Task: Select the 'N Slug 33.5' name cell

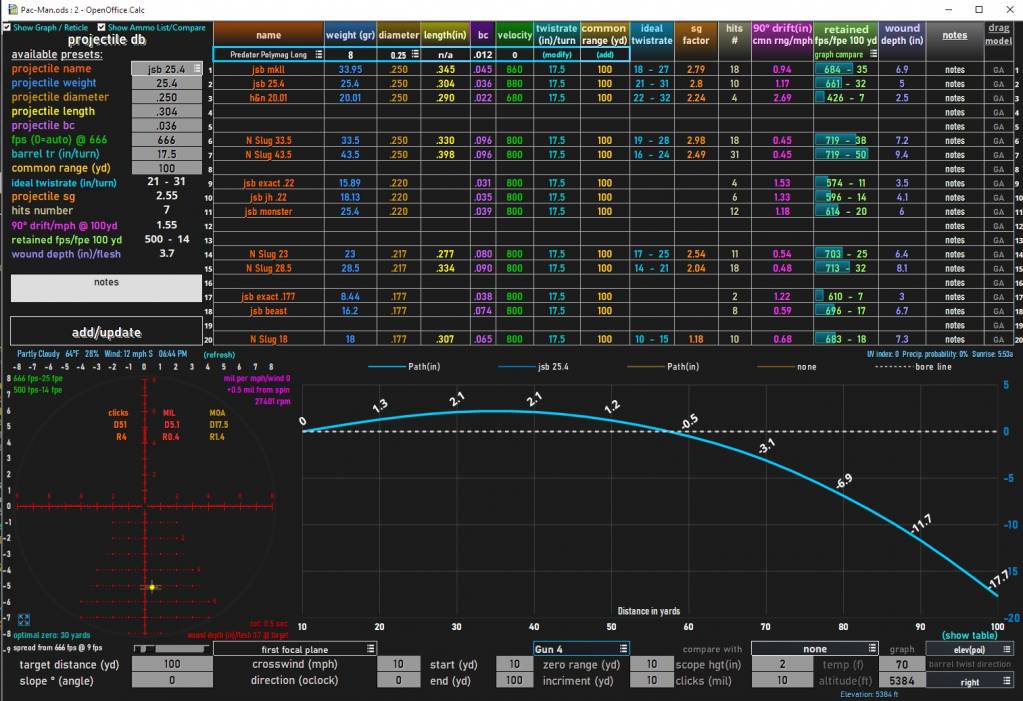Action: [268, 140]
